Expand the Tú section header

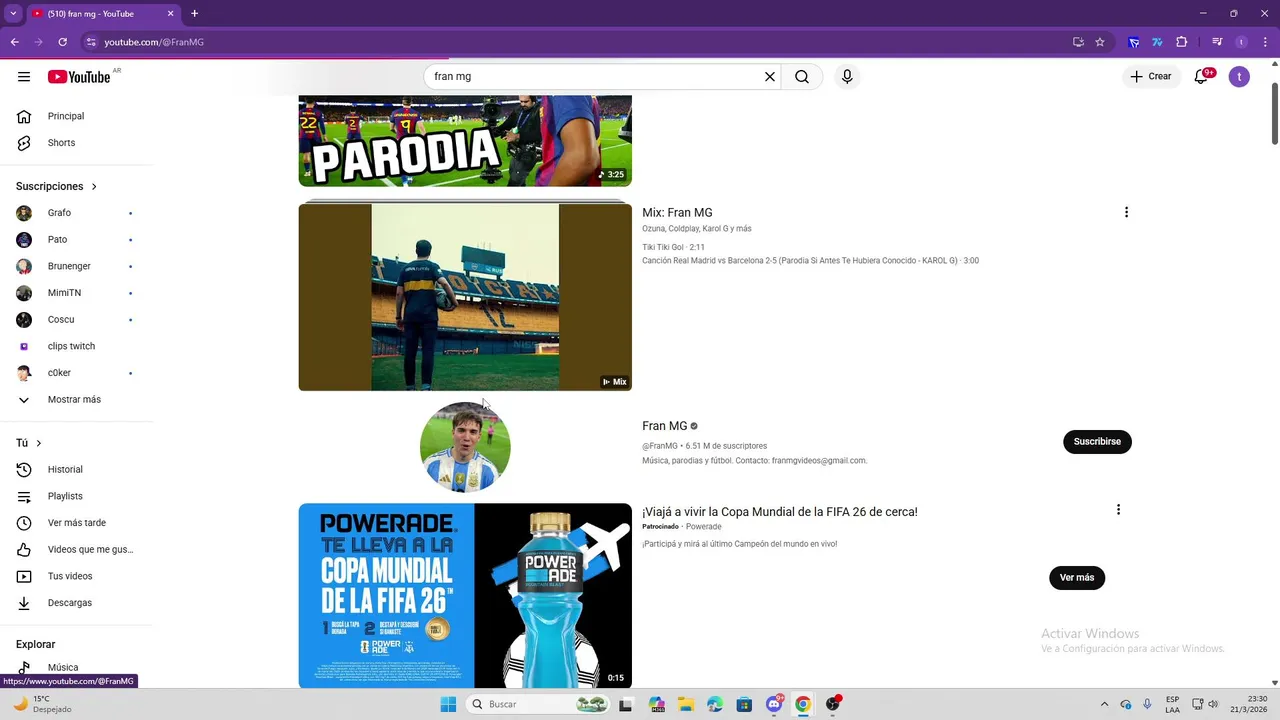click(29, 443)
